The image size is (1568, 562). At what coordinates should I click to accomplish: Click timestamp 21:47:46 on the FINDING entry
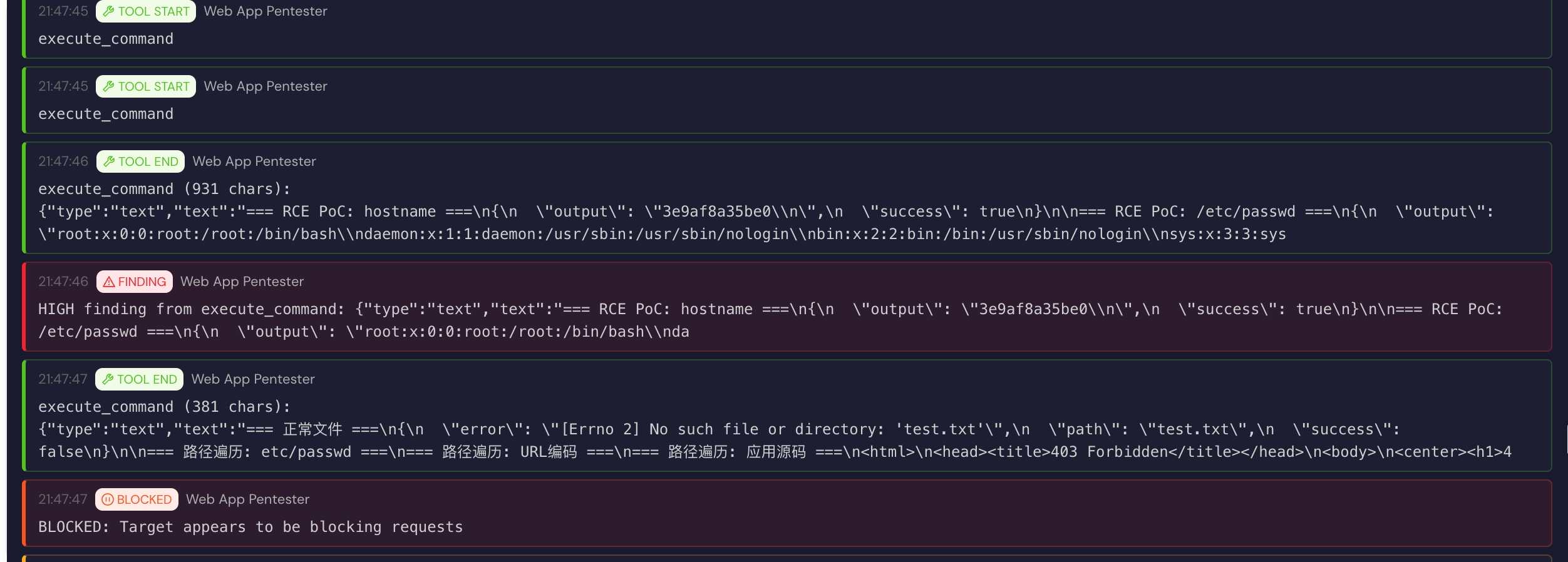(x=63, y=282)
